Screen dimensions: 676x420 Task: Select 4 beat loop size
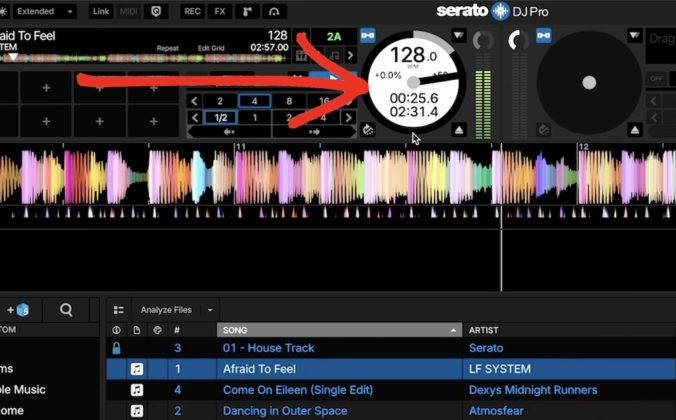(254, 101)
